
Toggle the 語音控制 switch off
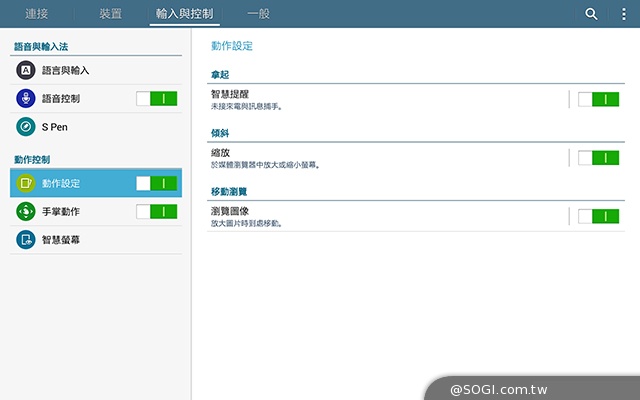pyautogui.click(x=157, y=99)
